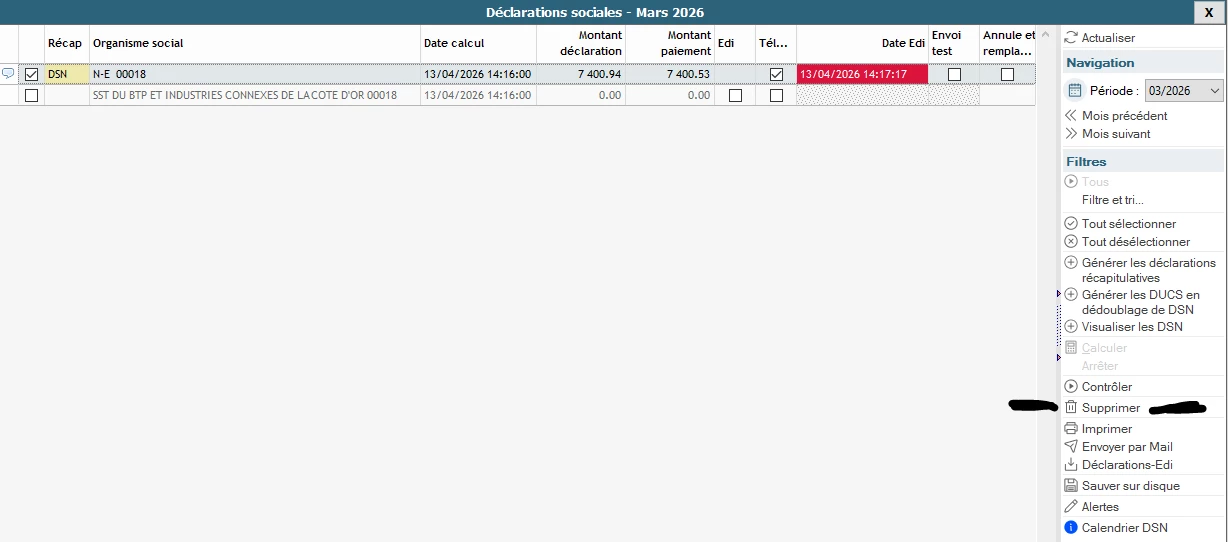Screen dimensions: 1228x542
Task: Click the Tout sélectionner check-circle icon
Action: pos(1071,223)
